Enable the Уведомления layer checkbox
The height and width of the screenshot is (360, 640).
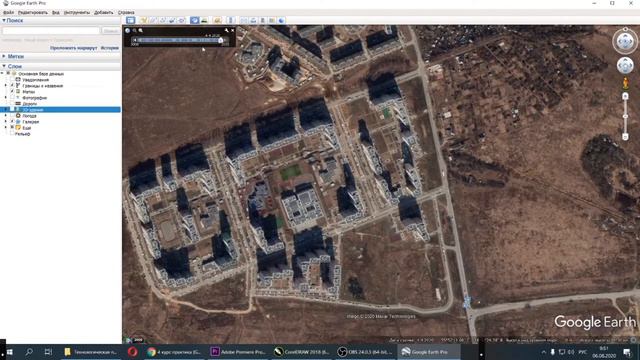point(12,80)
